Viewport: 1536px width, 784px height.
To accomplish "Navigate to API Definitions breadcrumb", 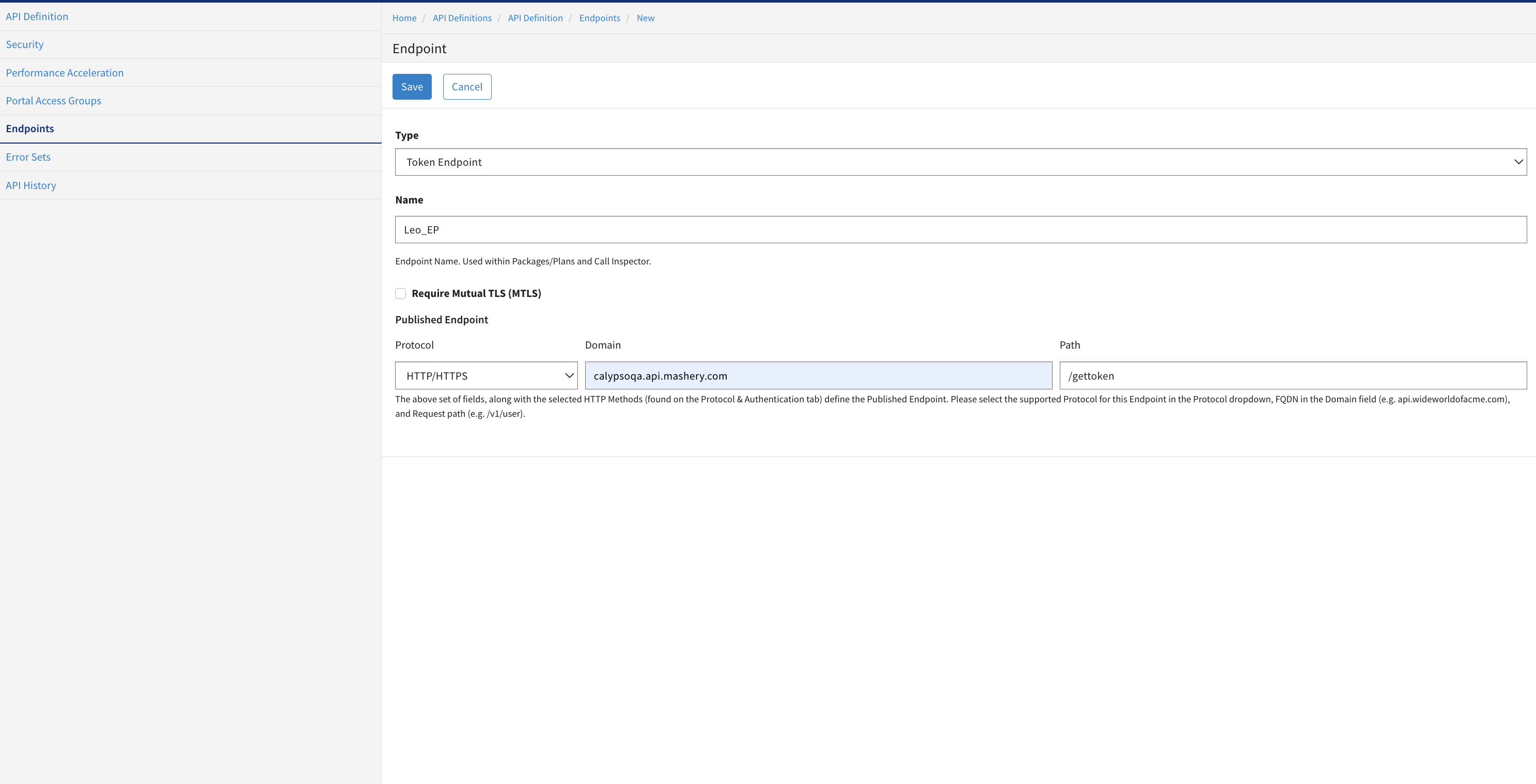I will point(462,19).
